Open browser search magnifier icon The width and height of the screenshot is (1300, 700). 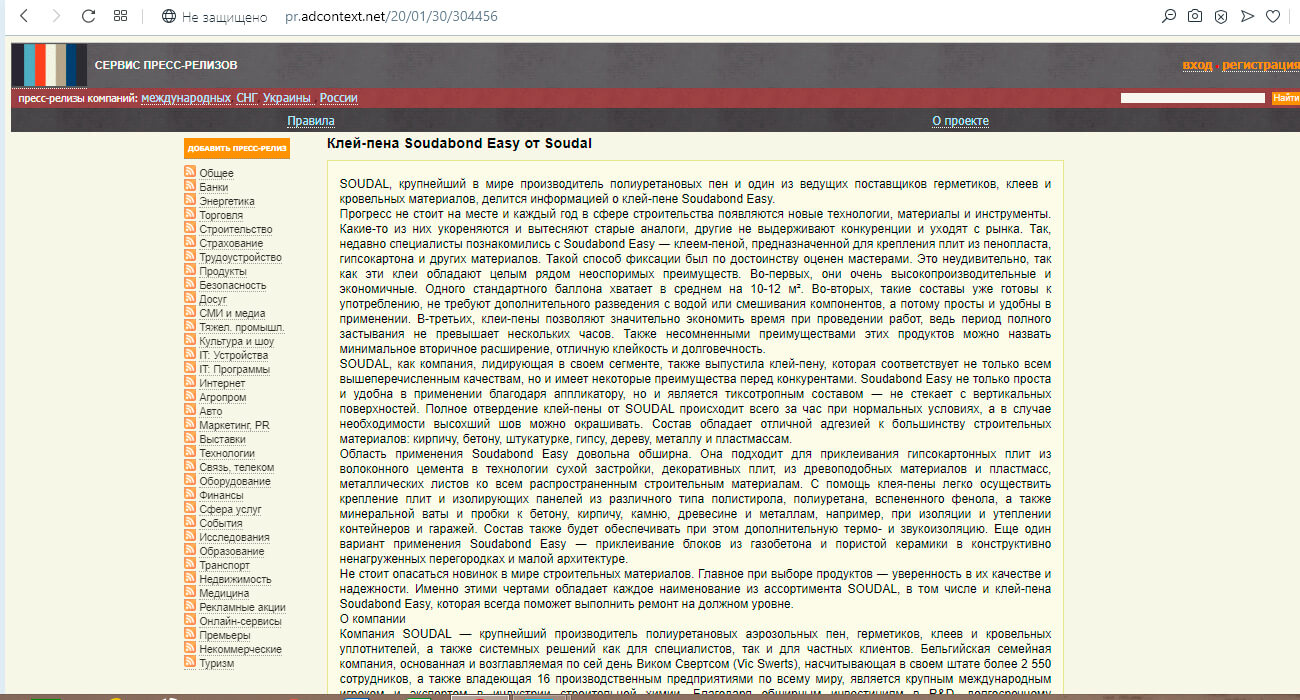(1168, 16)
